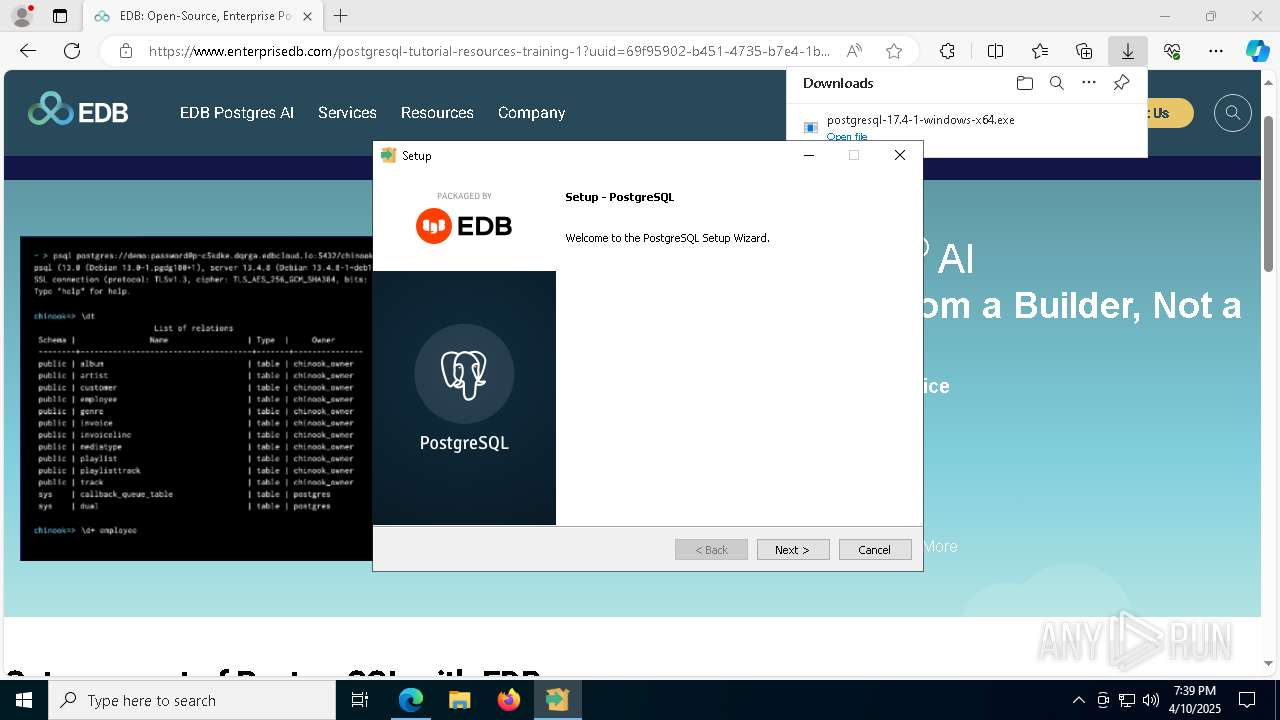The height and width of the screenshot is (720, 1280).
Task: Open the Copilot sidebar icon
Action: [x=1257, y=51]
